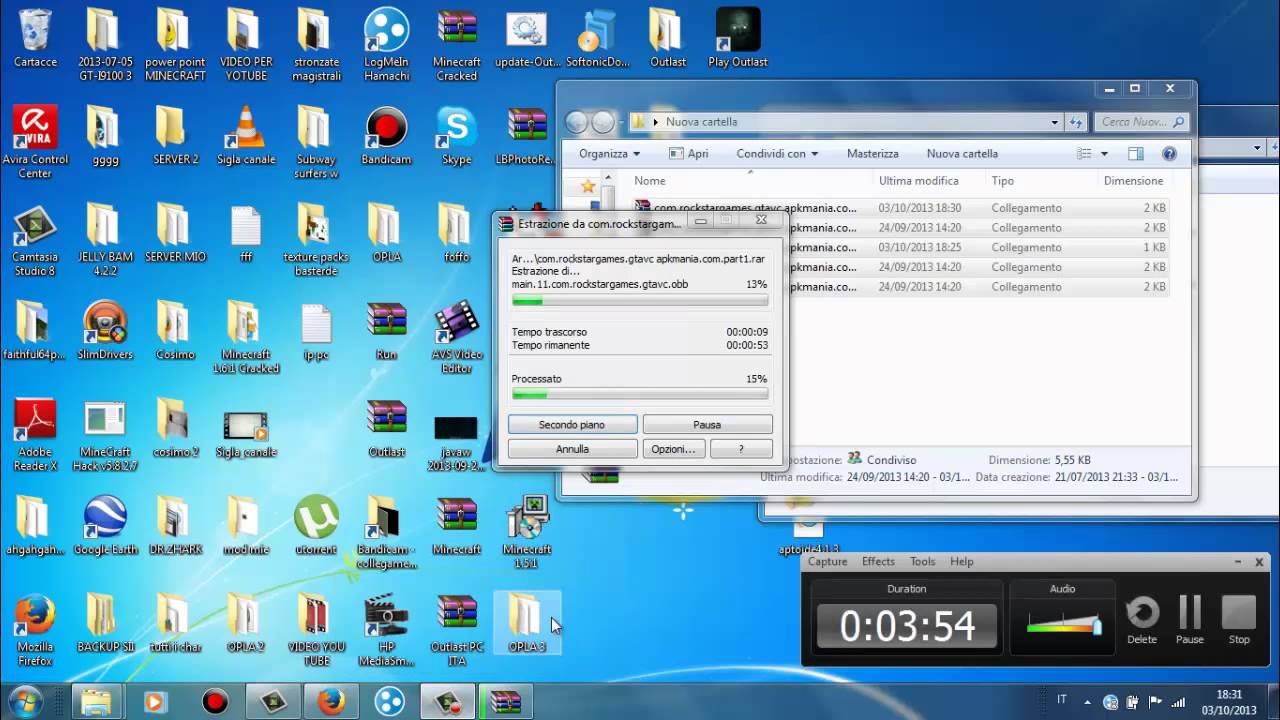Screen dimensions: 1280x720
Task: Click Secondo piano in extraction dialog
Action: point(572,425)
